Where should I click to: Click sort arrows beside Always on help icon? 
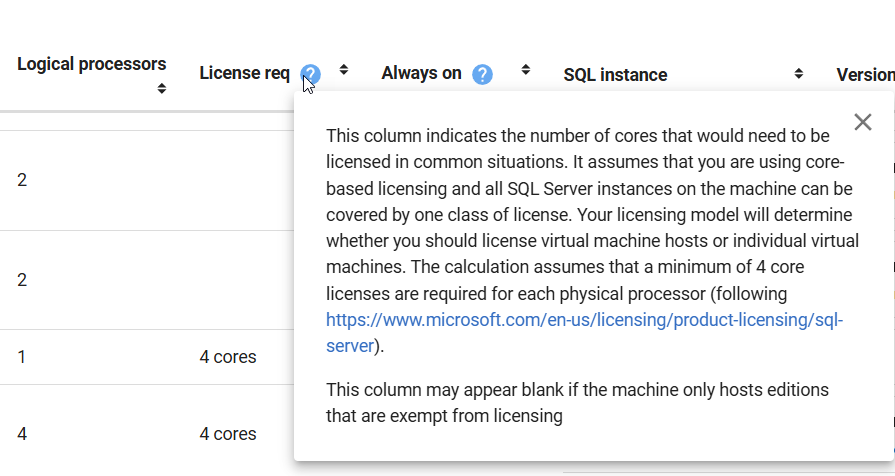pos(526,70)
